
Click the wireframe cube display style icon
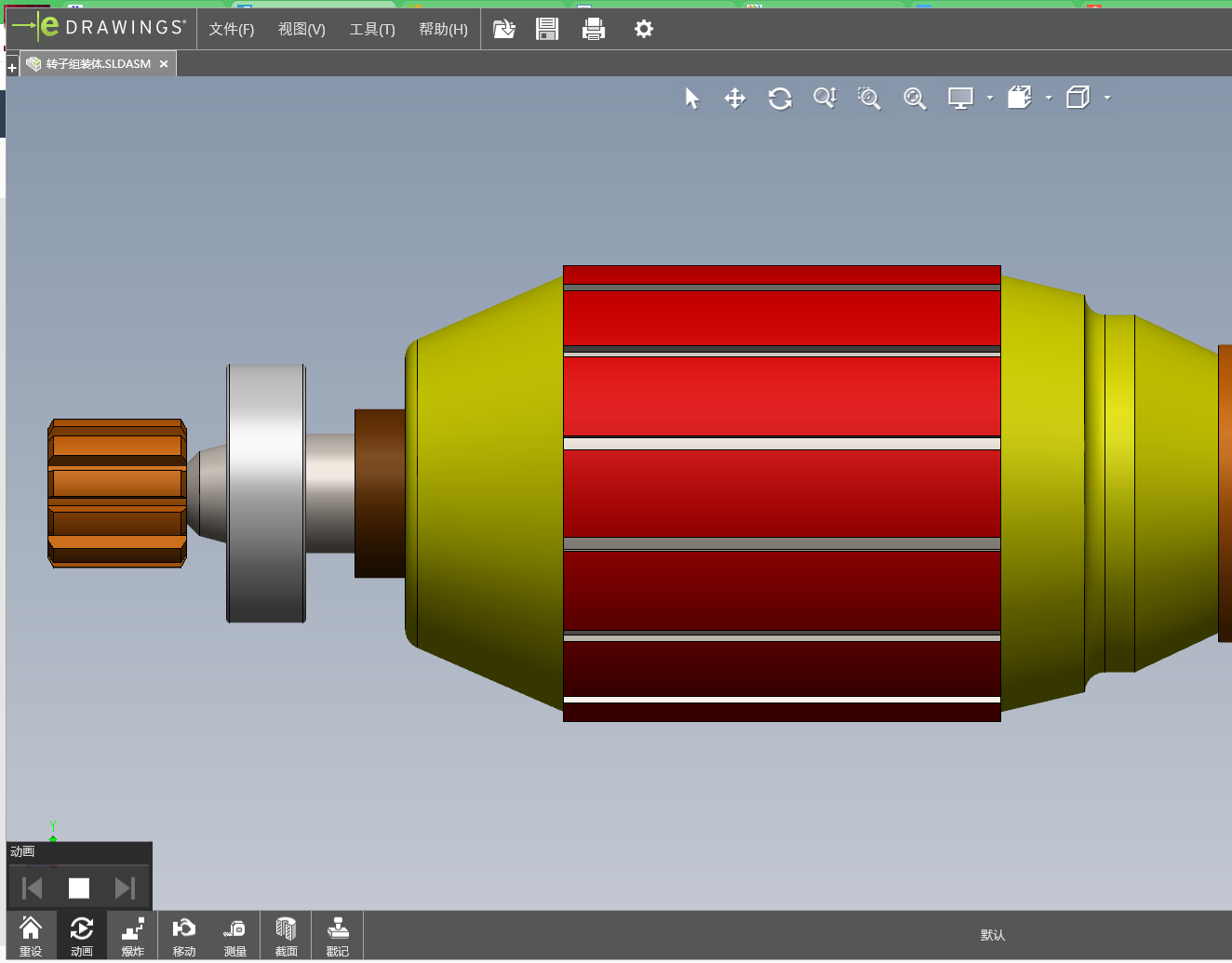coord(1078,98)
